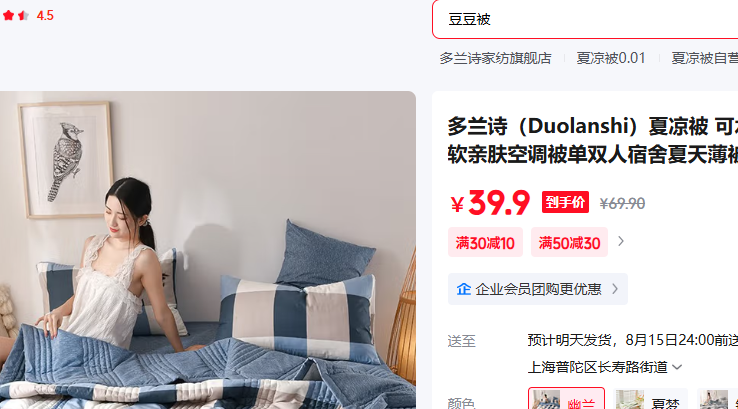Viewport: 738px width, 409px height.
Task: Click the red 到手价 badge
Action: [565, 202]
